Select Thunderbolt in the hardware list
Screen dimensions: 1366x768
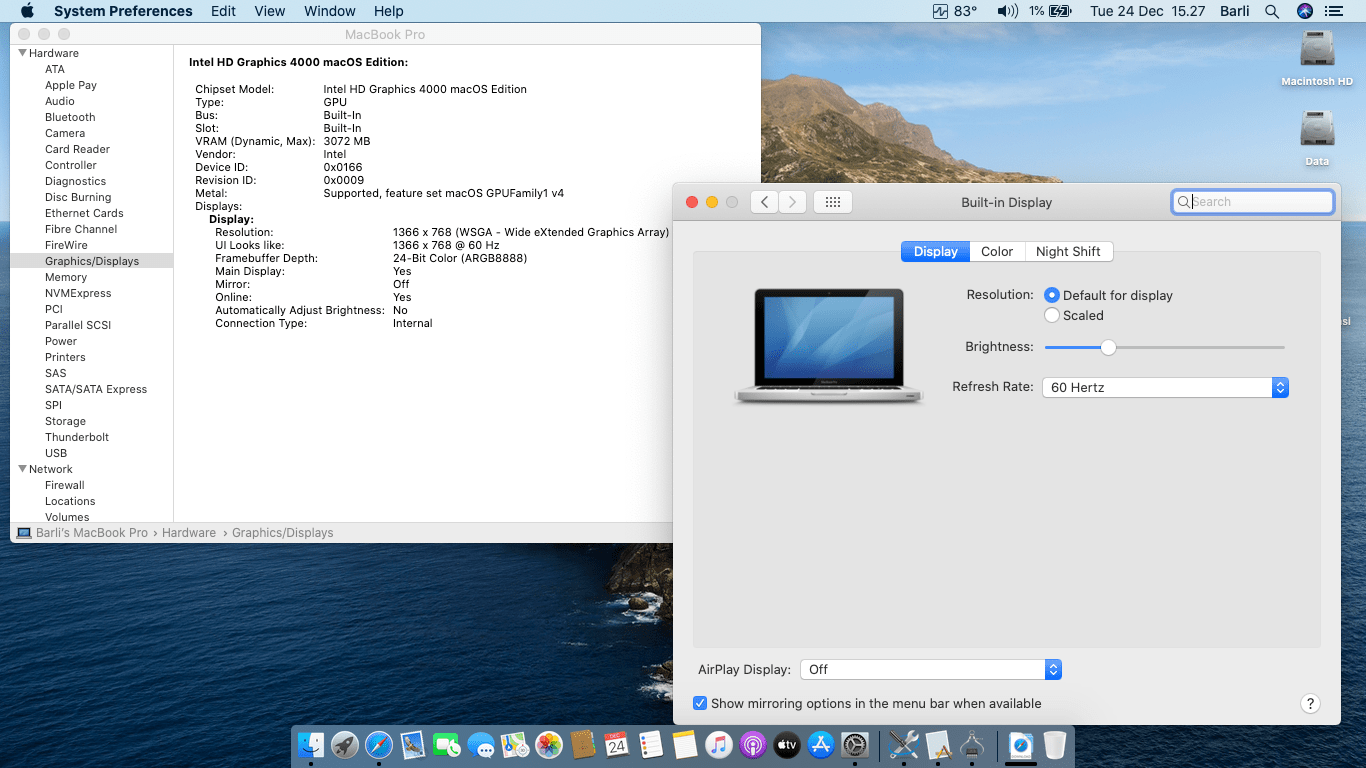click(77, 437)
